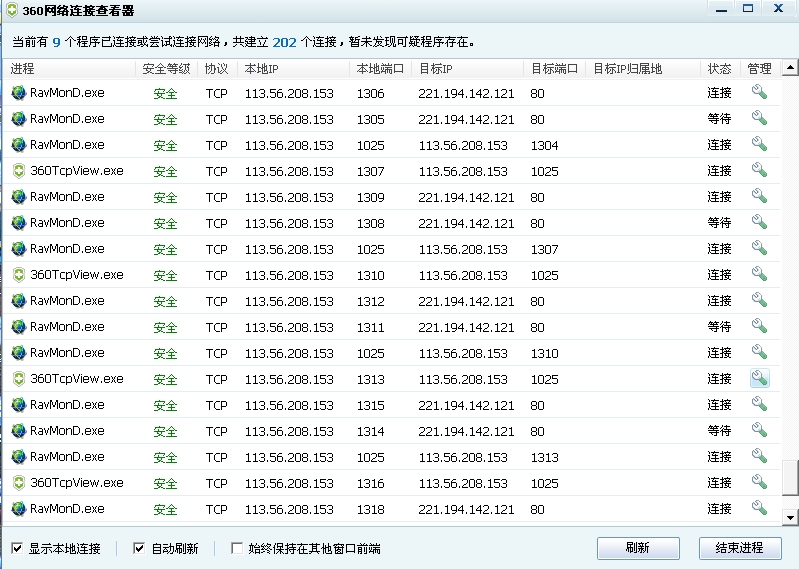Screen dimensions: 799x569
Task: Sort by the 本地端口 column header
Action: pyautogui.click(x=381, y=69)
